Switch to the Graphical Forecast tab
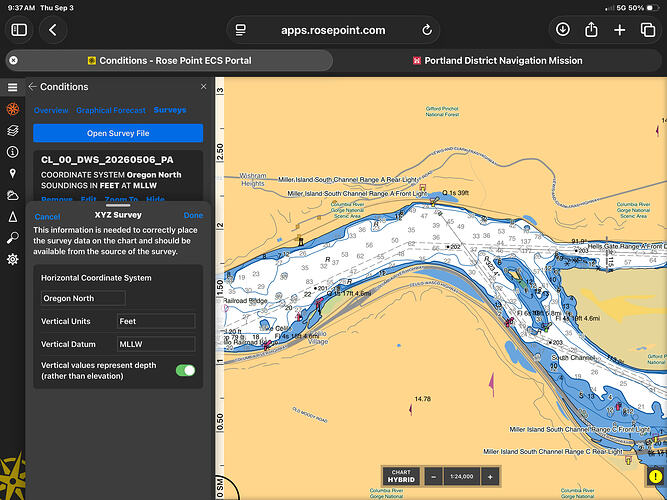The width and height of the screenshot is (667, 500). (111, 110)
